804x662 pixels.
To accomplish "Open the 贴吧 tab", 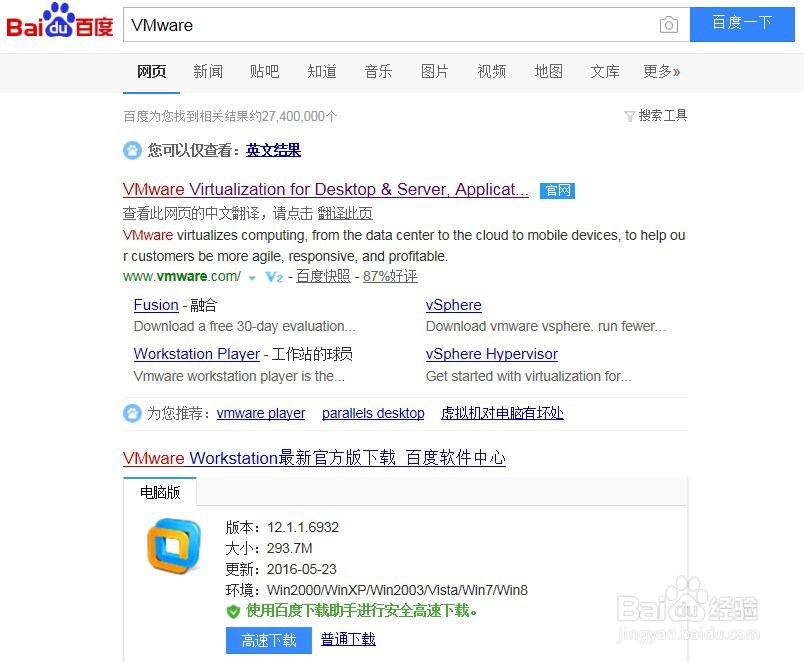I will point(265,71).
